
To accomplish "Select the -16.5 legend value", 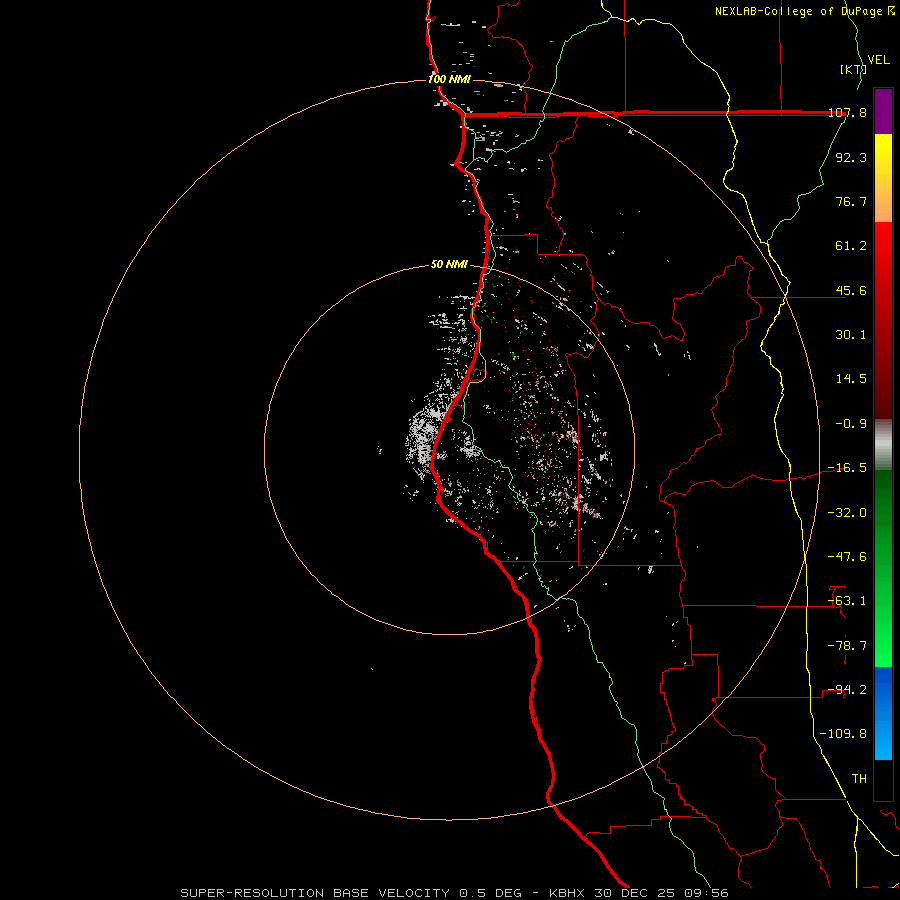I will pos(847,468).
